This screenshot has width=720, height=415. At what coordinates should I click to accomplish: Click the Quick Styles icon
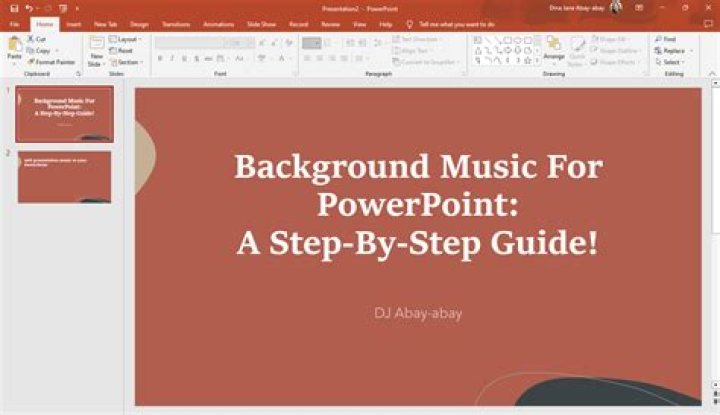point(577,46)
